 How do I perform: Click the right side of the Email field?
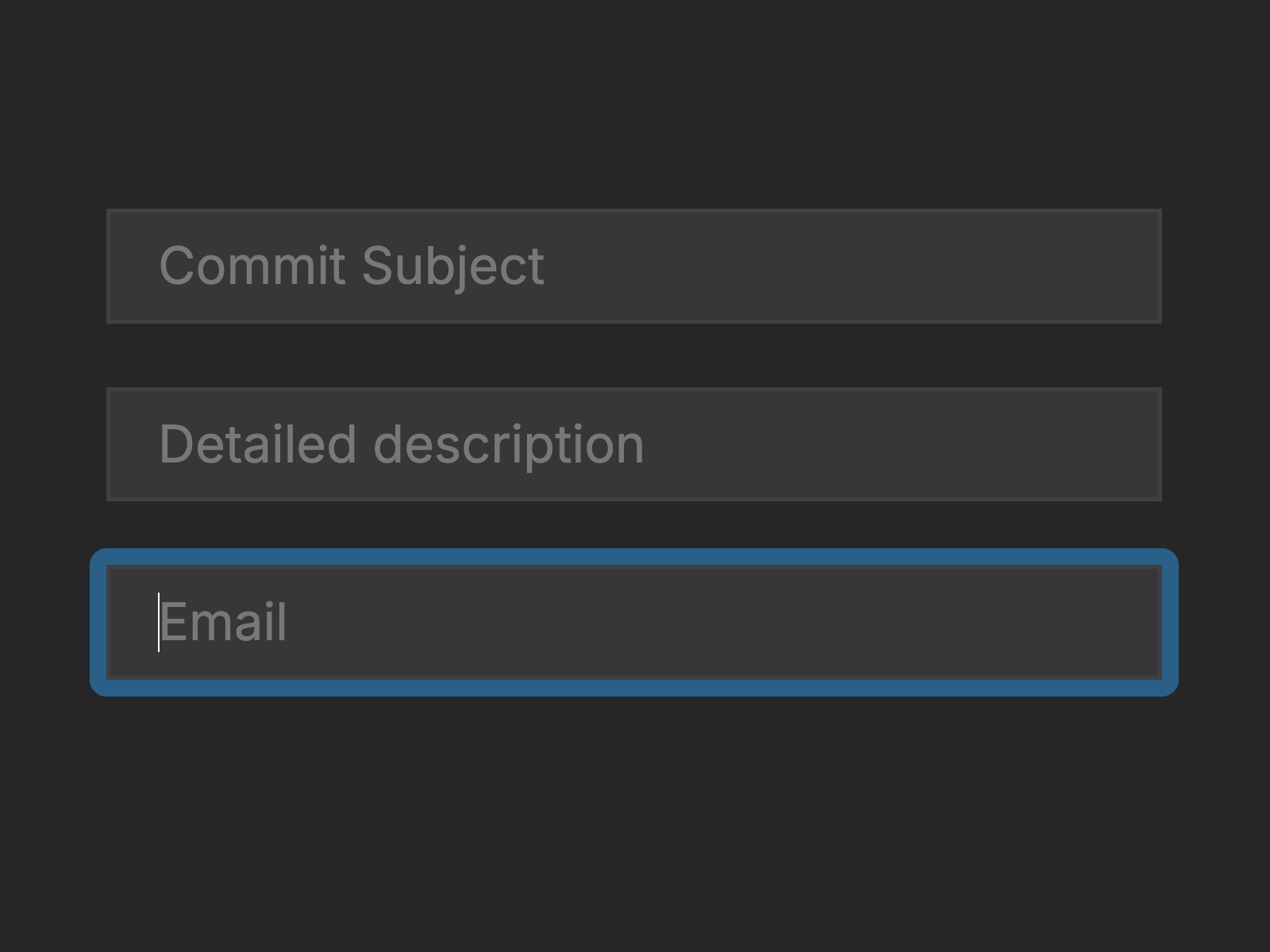1111,623
